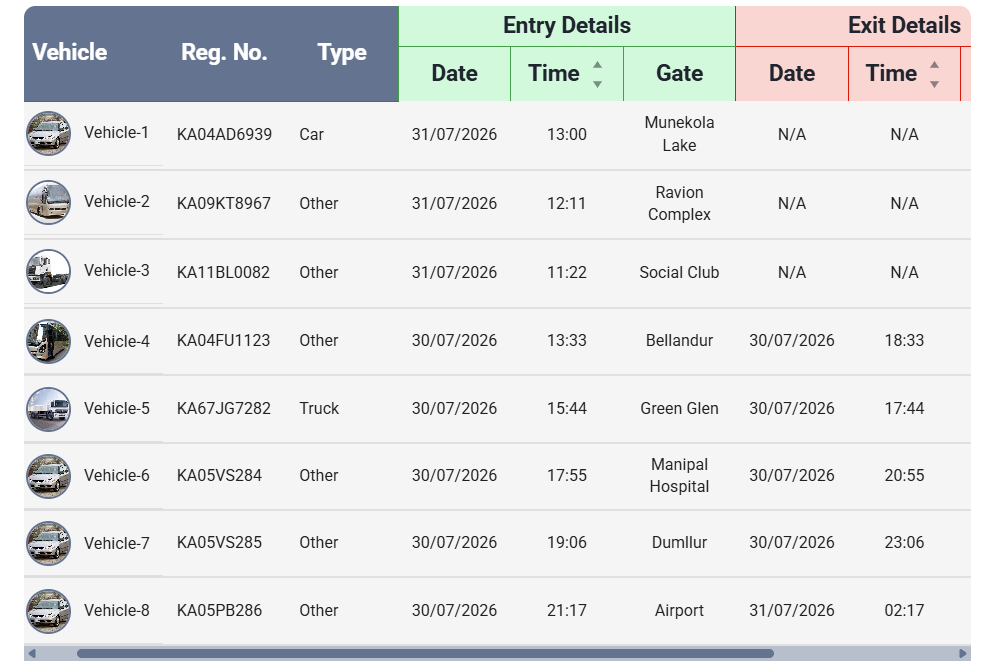Screen dimensions: 988x669
Task: Select registration number KA04AD6939
Action: pos(224,134)
